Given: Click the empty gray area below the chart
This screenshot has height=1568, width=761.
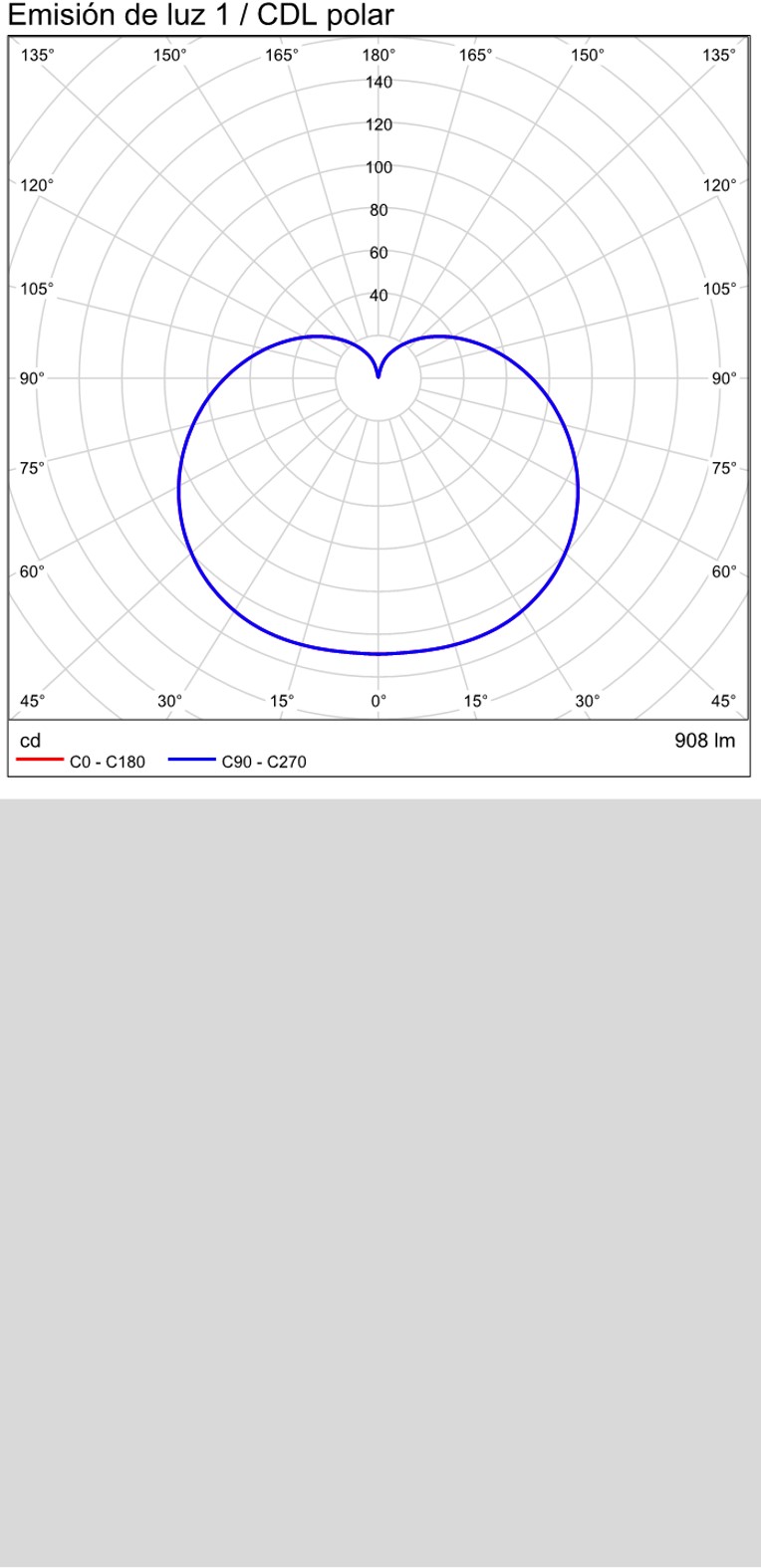Looking at the screenshot, I should (x=380, y=1175).
